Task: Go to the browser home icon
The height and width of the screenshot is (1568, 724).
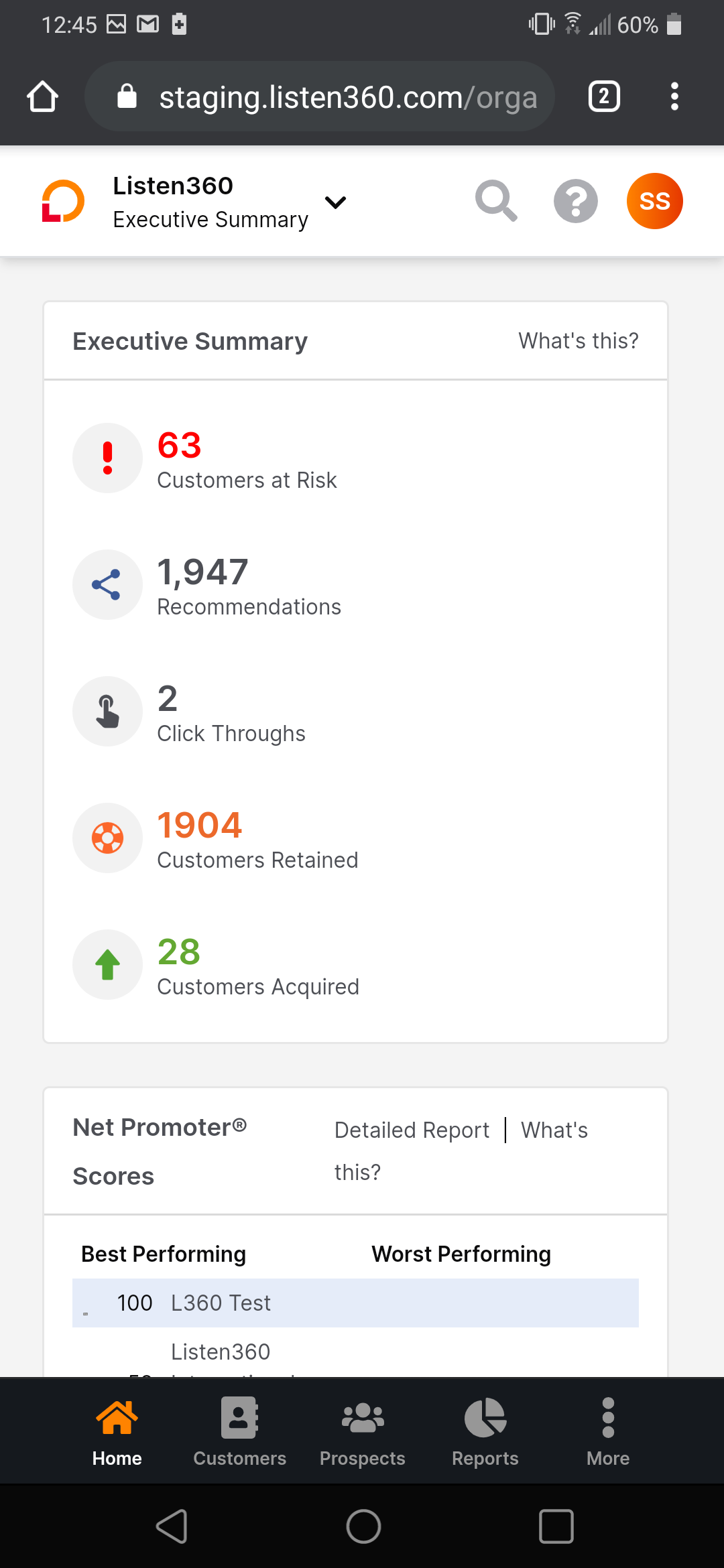Action: (x=42, y=96)
